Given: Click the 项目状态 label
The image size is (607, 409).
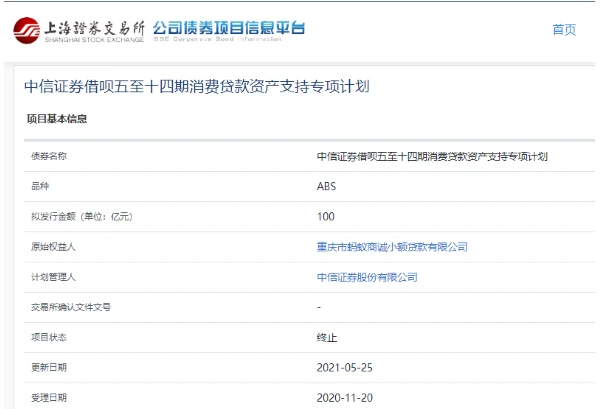Looking at the screenshot, I should pyautogui.click(x=49, y=337).
